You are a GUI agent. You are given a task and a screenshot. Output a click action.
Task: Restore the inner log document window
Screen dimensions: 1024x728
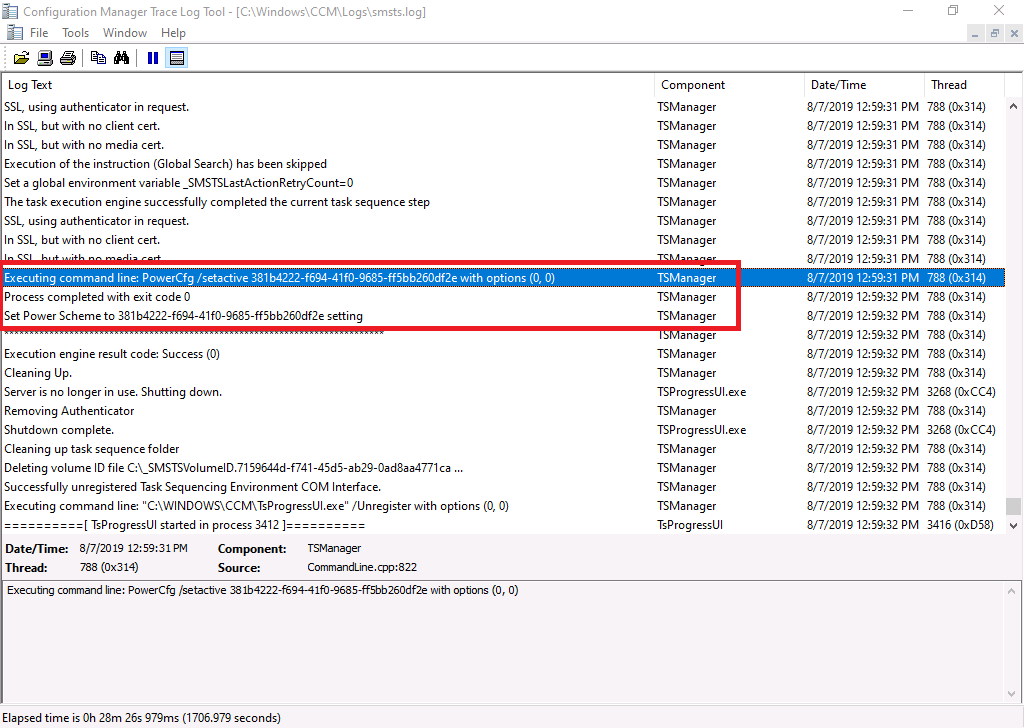pyautogui.click(x=995, y=33)
